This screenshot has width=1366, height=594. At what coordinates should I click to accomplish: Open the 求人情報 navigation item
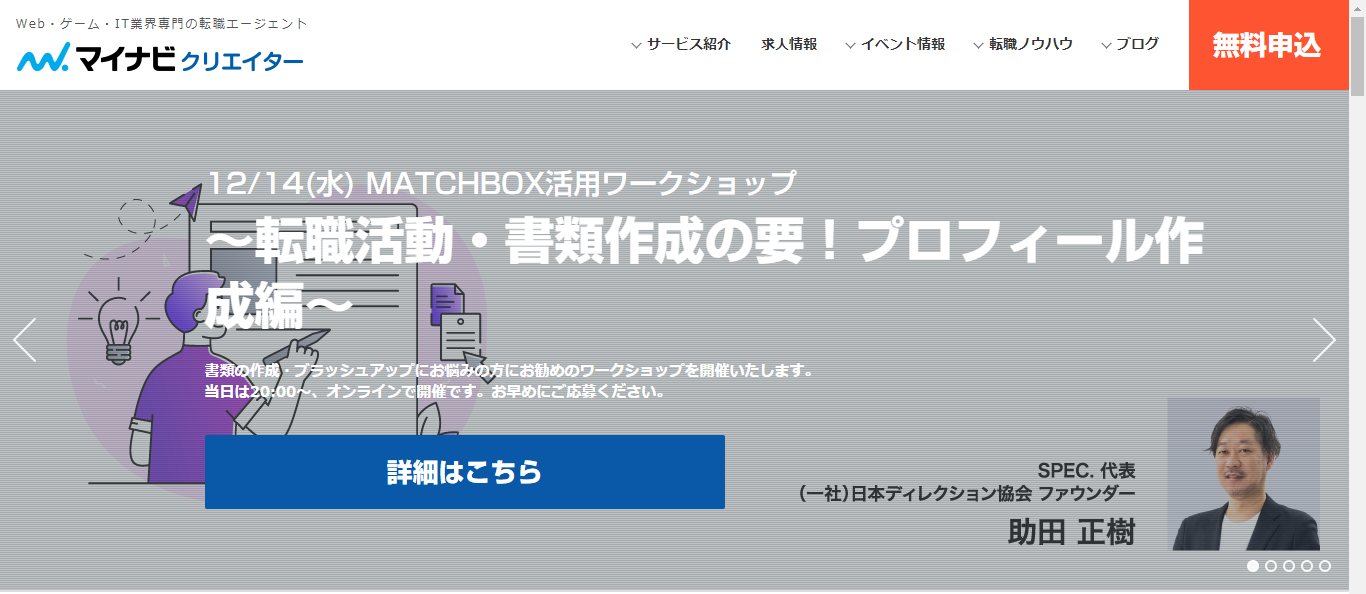click(x=789, y=44)
